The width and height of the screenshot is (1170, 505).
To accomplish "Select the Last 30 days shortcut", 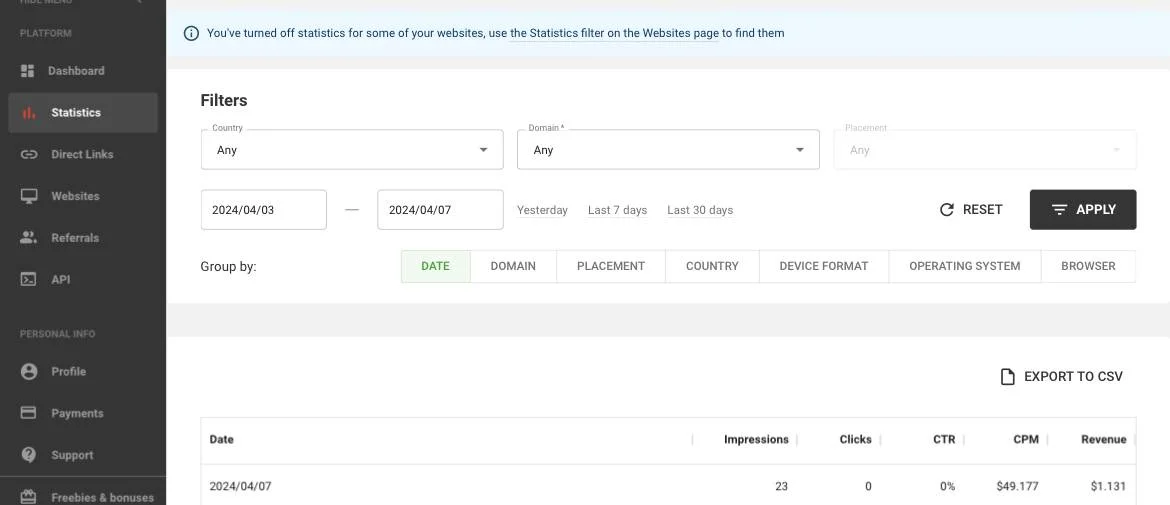I will tap(700, 210).
